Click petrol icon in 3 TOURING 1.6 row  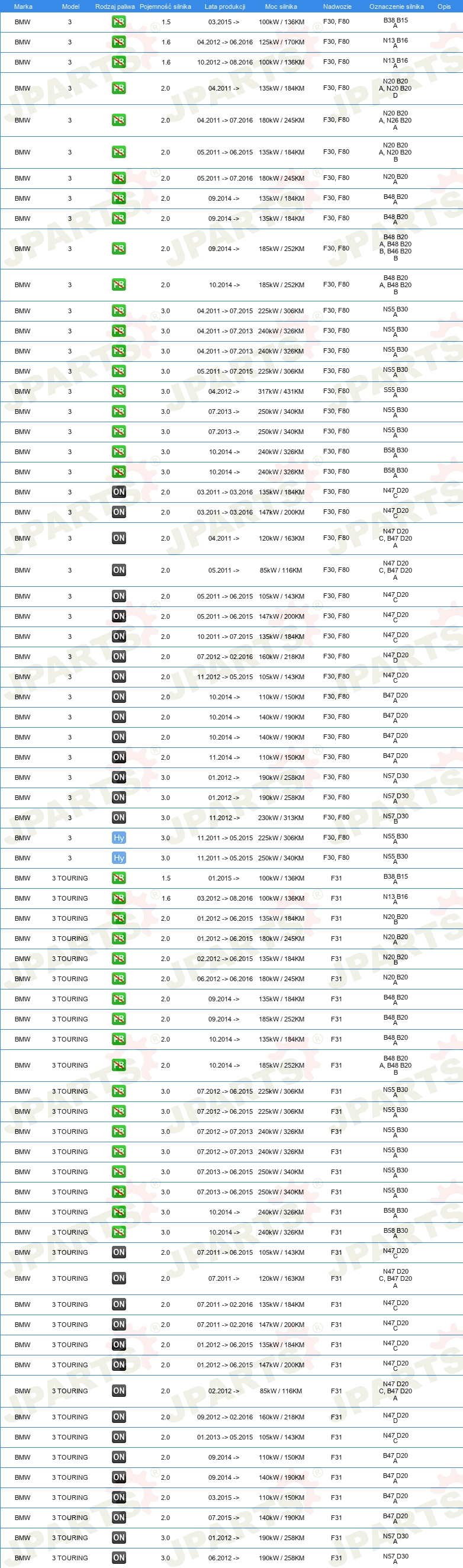click(118, 898)
